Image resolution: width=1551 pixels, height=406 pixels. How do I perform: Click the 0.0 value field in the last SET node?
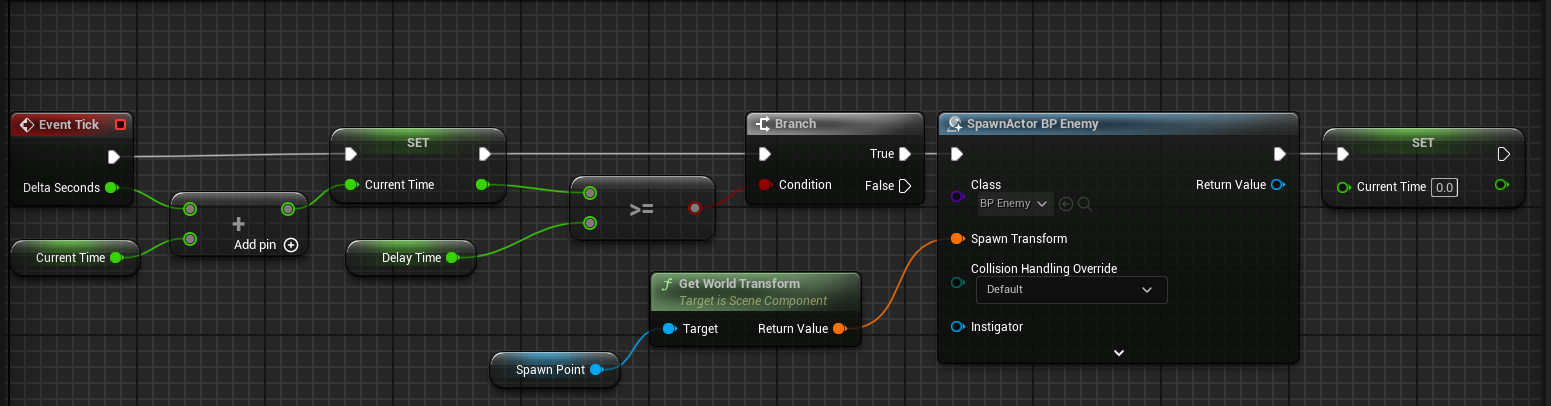(x=1442, y=187)
